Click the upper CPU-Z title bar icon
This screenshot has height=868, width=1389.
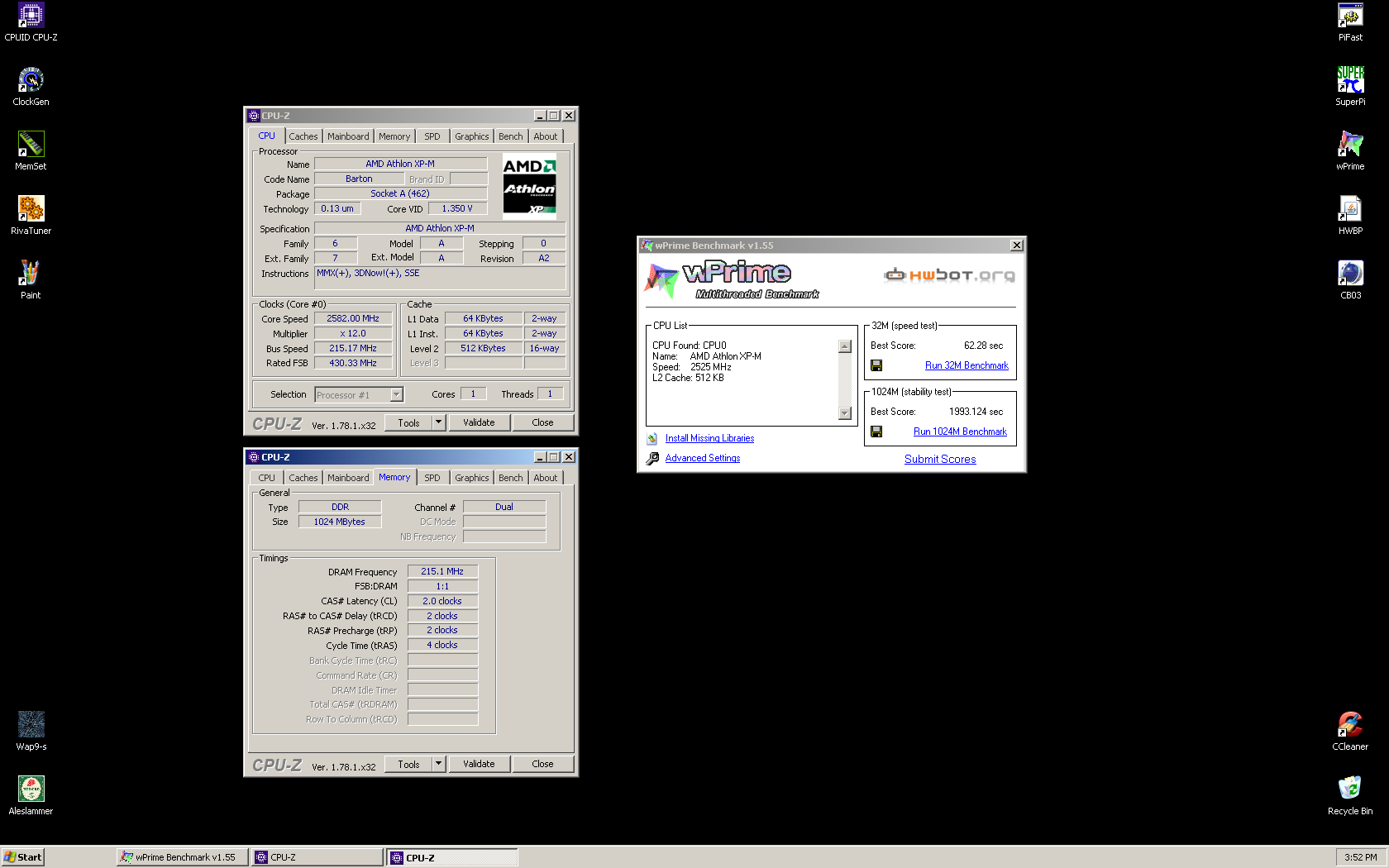[x=254, y=116]
